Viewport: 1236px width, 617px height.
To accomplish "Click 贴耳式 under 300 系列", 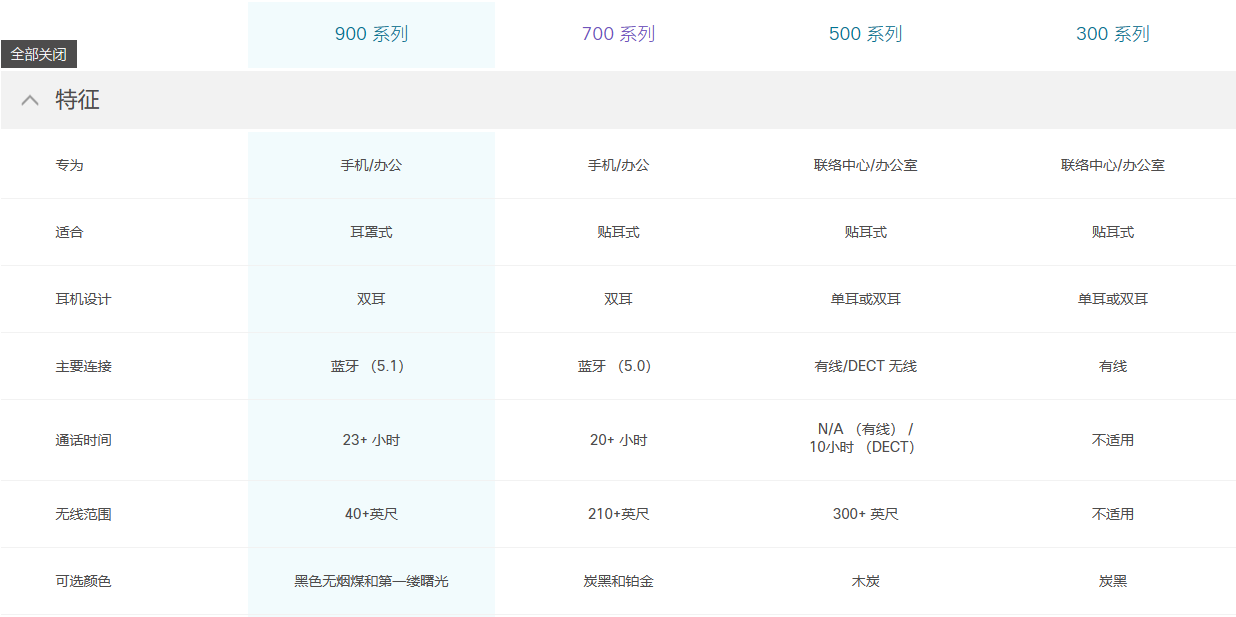I will pyautogui.click(x=1112, y=232).
